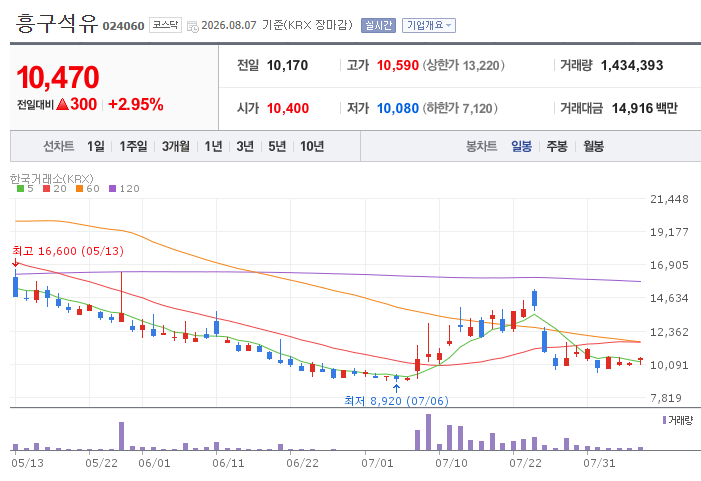Image resolution: width=701 pixels, height=481 pixels.
Task: Click the 흥구석유 stock name heading
Action: click(x=57, y=23)
